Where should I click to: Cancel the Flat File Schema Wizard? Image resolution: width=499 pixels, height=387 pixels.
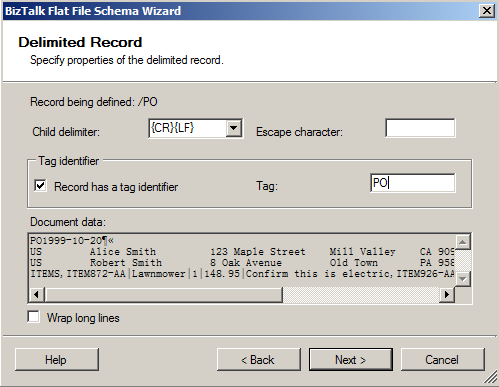(x=442, y=360)
